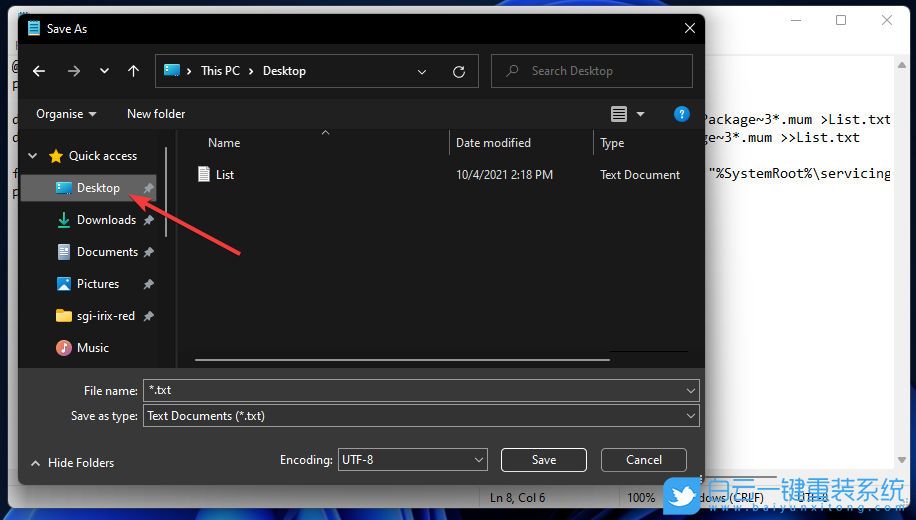Collapse the Quick access tree
This screenshot has height=520, width=916.
(33, 156)
